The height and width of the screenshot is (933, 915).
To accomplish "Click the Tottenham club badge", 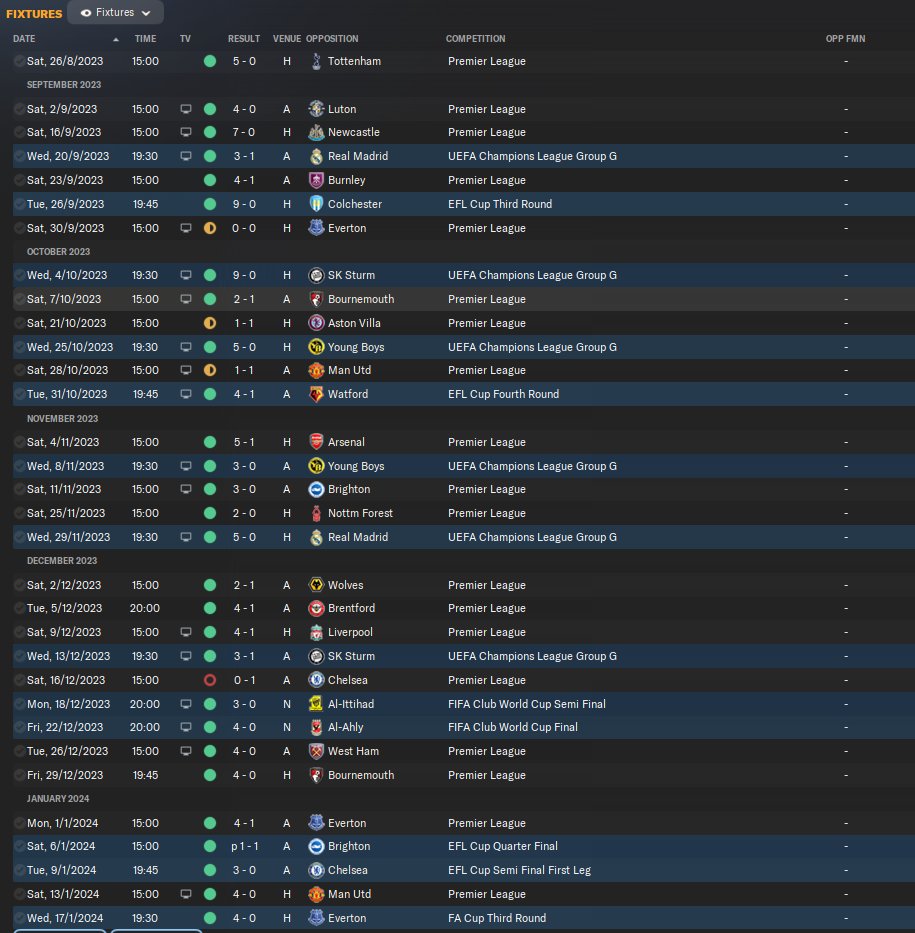I will [317, 61].
